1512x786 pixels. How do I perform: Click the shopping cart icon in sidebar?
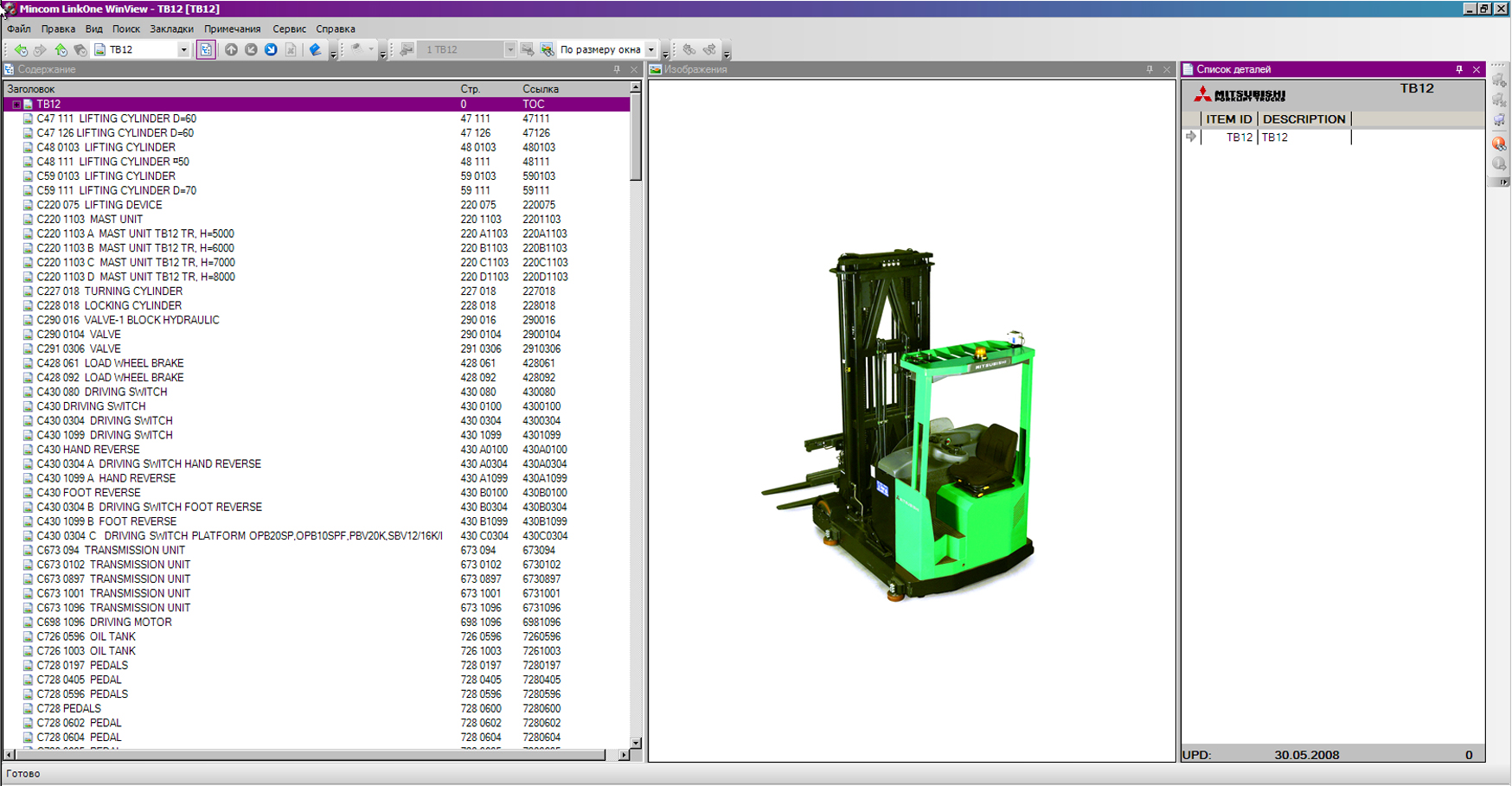[1499, 120]
